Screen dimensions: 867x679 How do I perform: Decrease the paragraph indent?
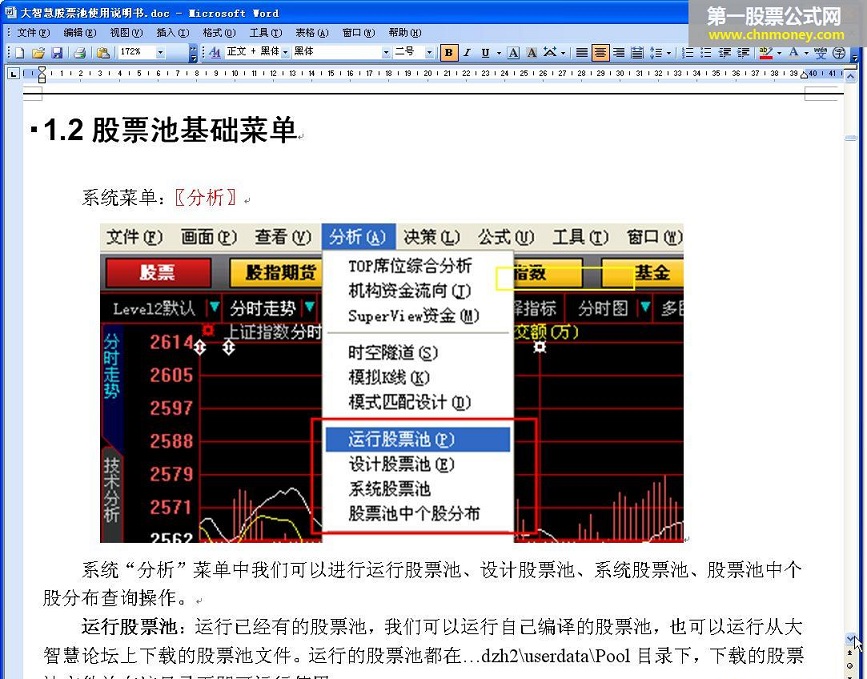tap(725, 53)
